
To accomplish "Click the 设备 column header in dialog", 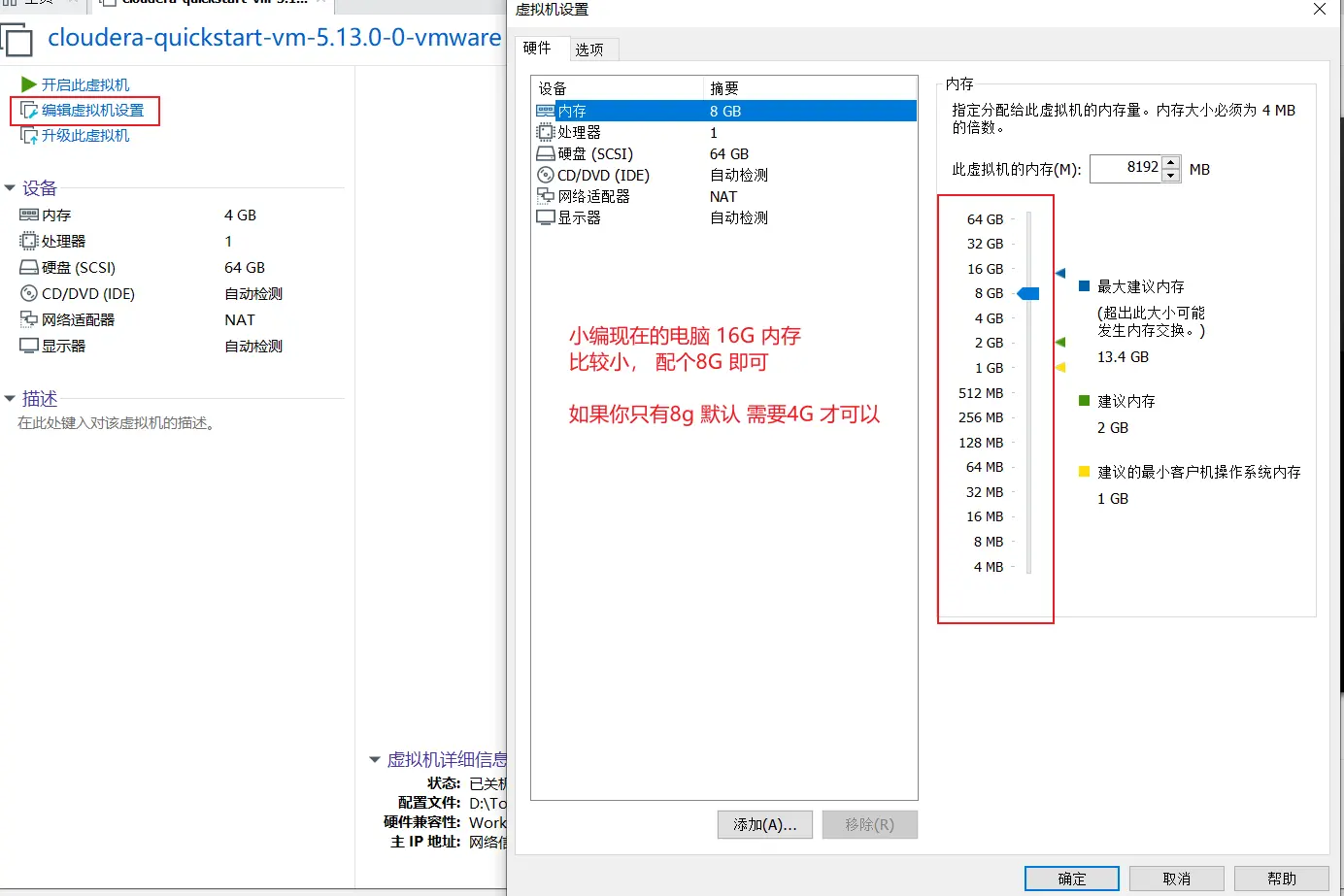I will [618, 88].
